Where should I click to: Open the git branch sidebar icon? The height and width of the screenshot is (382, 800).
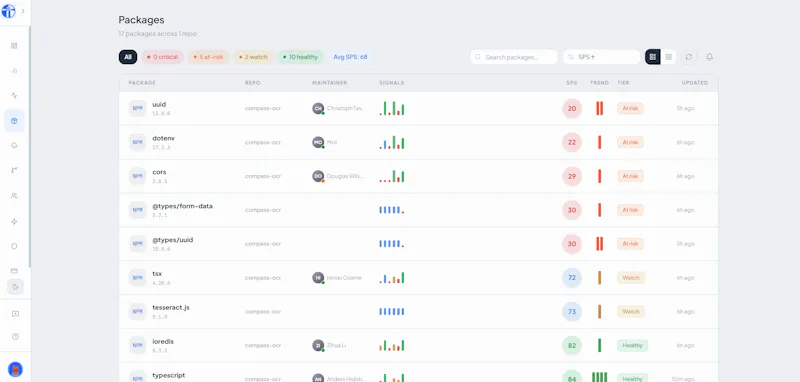tap(14, 170)
